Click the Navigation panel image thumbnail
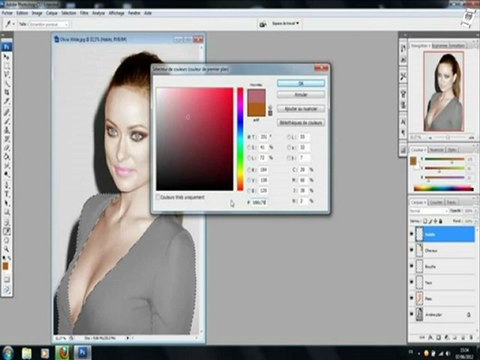The image size is (480, 360). point(444,91)
